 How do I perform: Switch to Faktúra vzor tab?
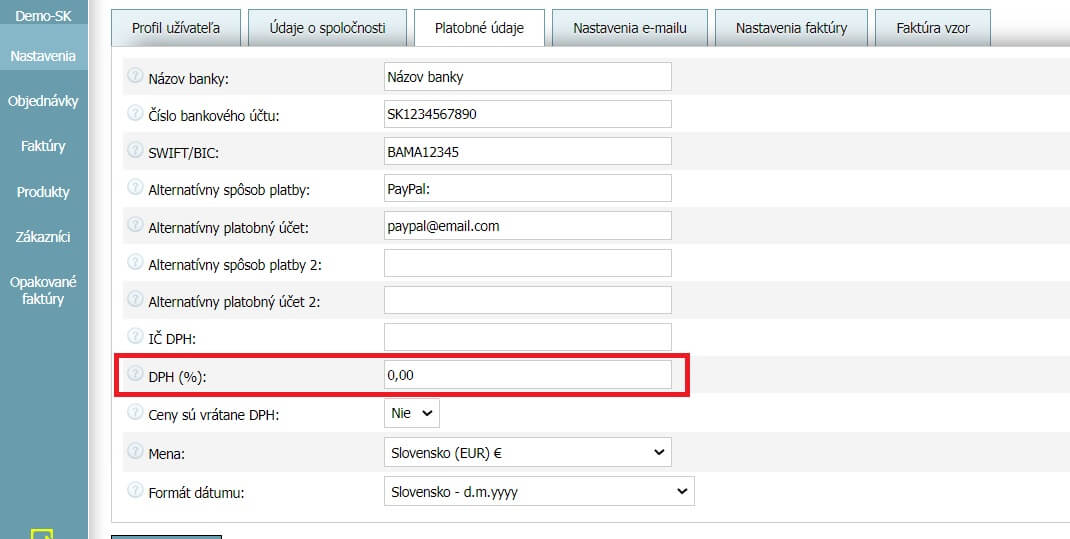coord(933,28)
